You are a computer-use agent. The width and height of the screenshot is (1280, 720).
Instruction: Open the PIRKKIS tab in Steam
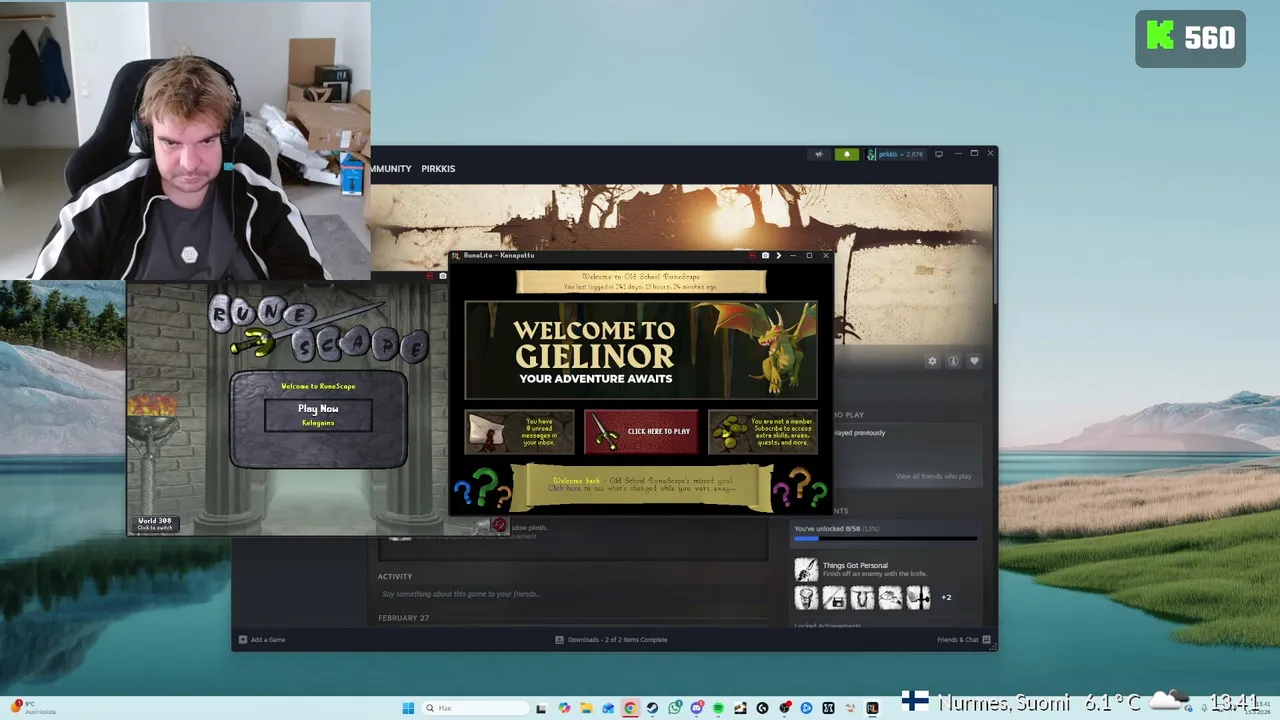(x=438, y=168)
